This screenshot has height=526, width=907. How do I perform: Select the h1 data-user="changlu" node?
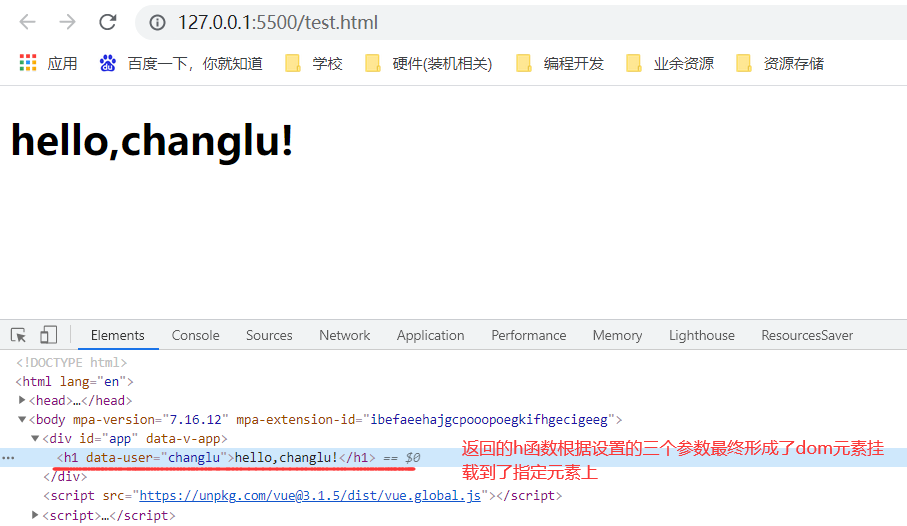[216, 457]
